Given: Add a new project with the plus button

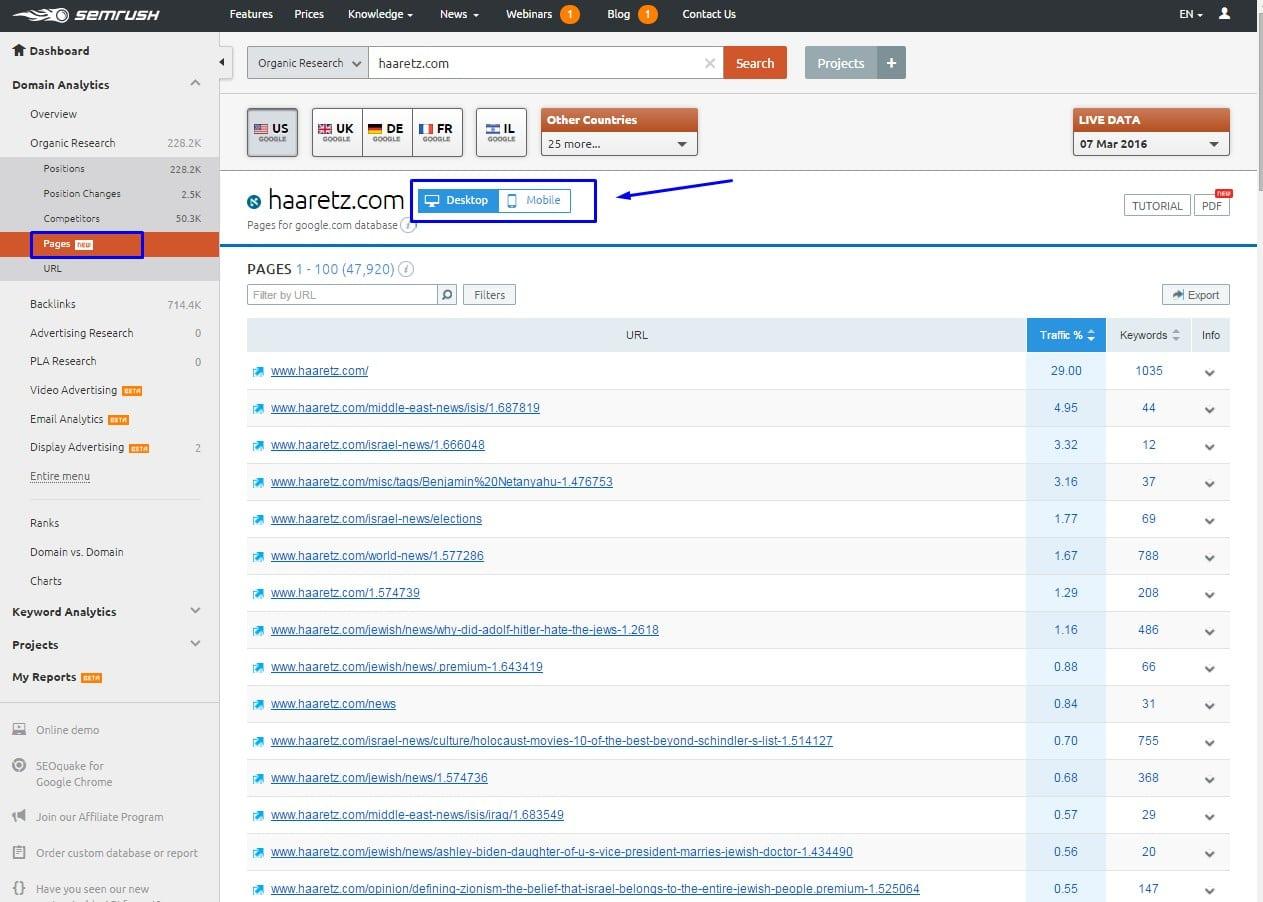Looking at the screenshot, I should tap(891, 63).
